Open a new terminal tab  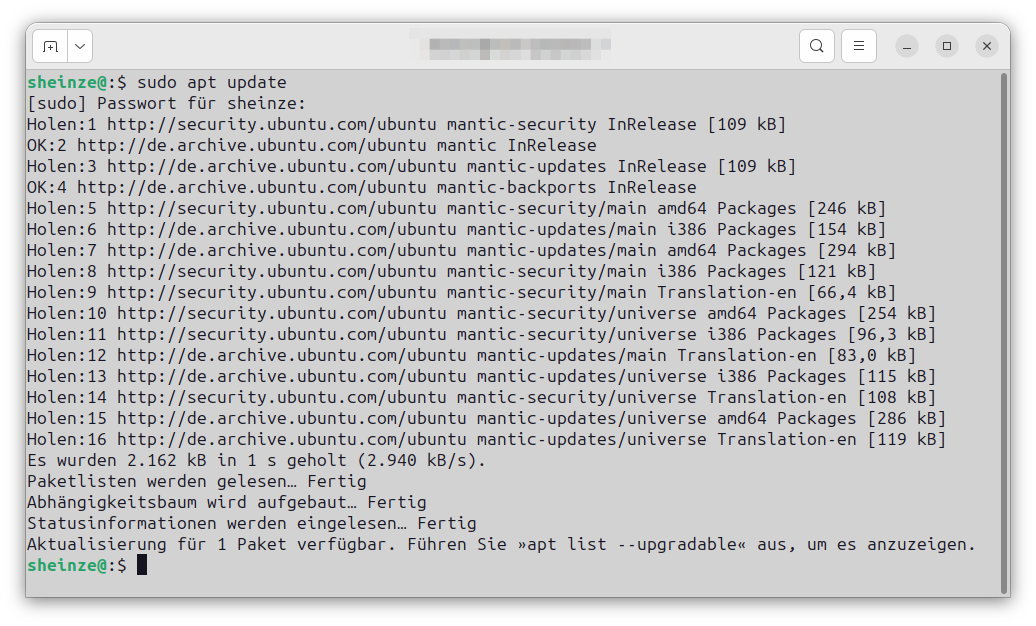point(53,45)
